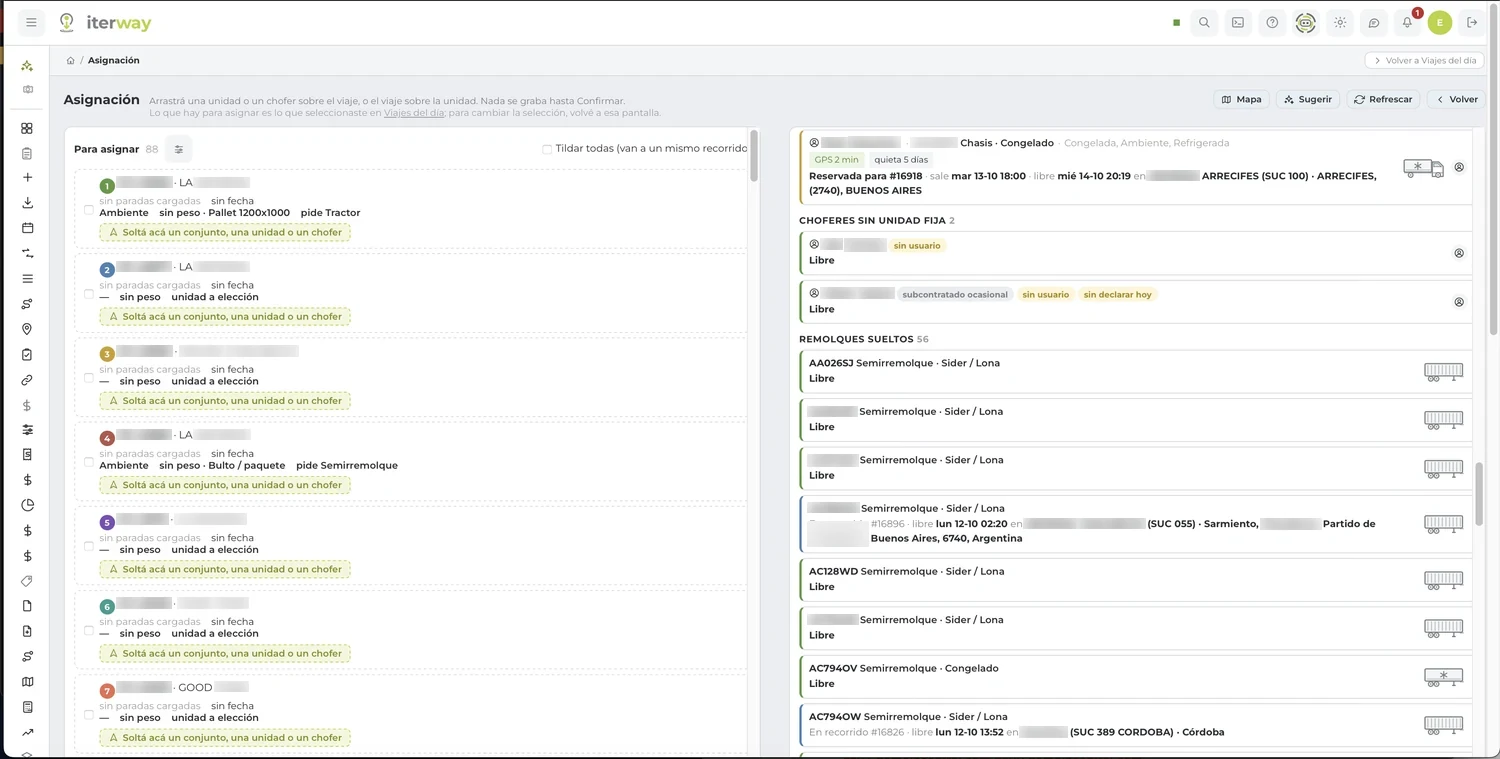
Task: Select the AC794OW Semirremolque row
Action: coord(1136,725)
